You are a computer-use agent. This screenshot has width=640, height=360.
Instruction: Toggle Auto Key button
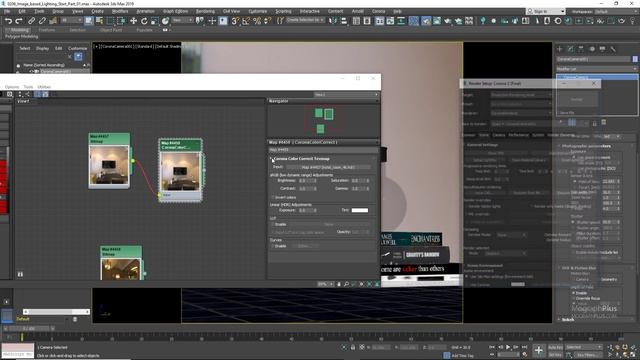click(x=555, y=347)
